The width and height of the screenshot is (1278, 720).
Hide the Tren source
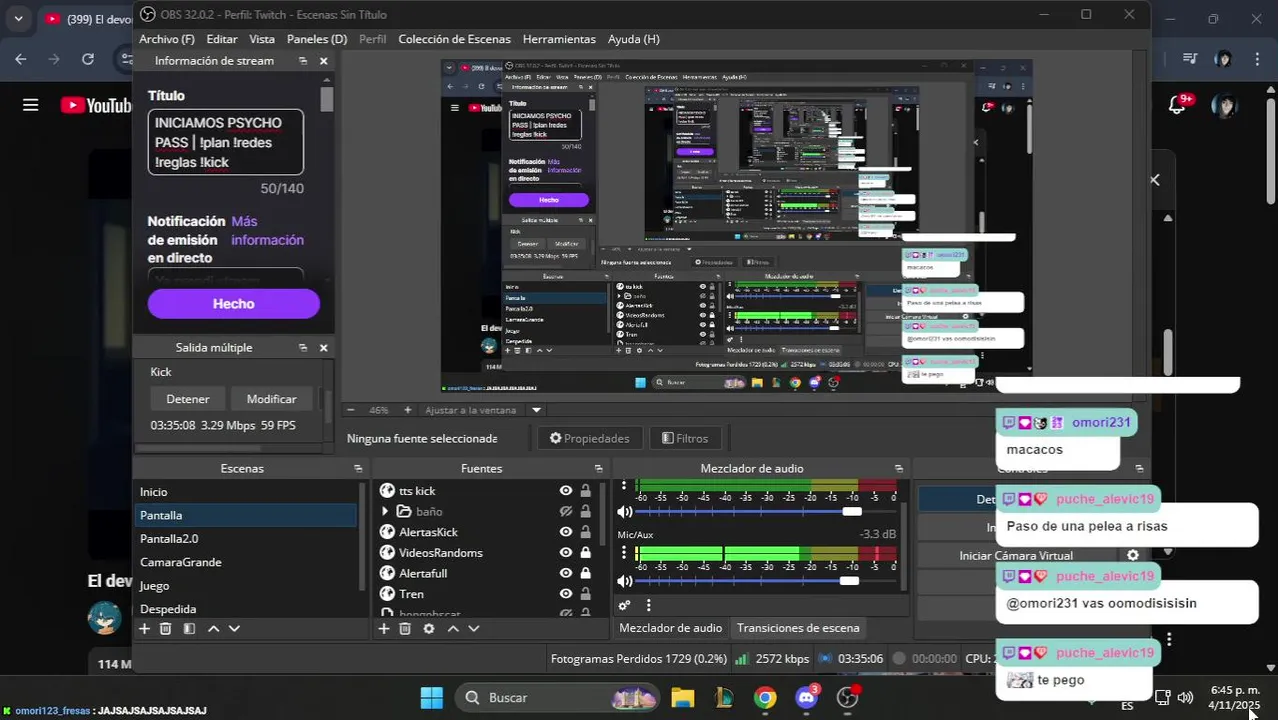566,594
